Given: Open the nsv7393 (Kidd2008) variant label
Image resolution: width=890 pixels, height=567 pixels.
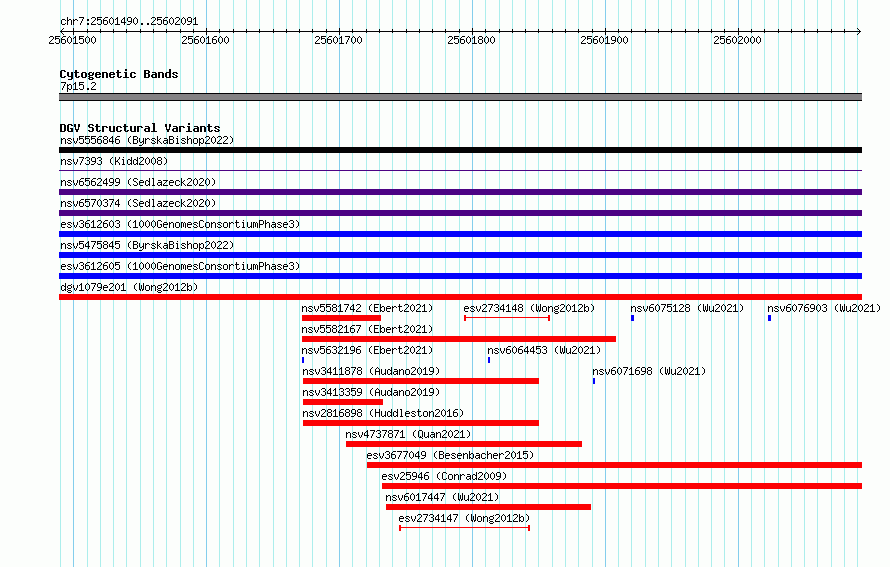Looking at the screenshot, I should pyautogui.click(x=114, y=161).
